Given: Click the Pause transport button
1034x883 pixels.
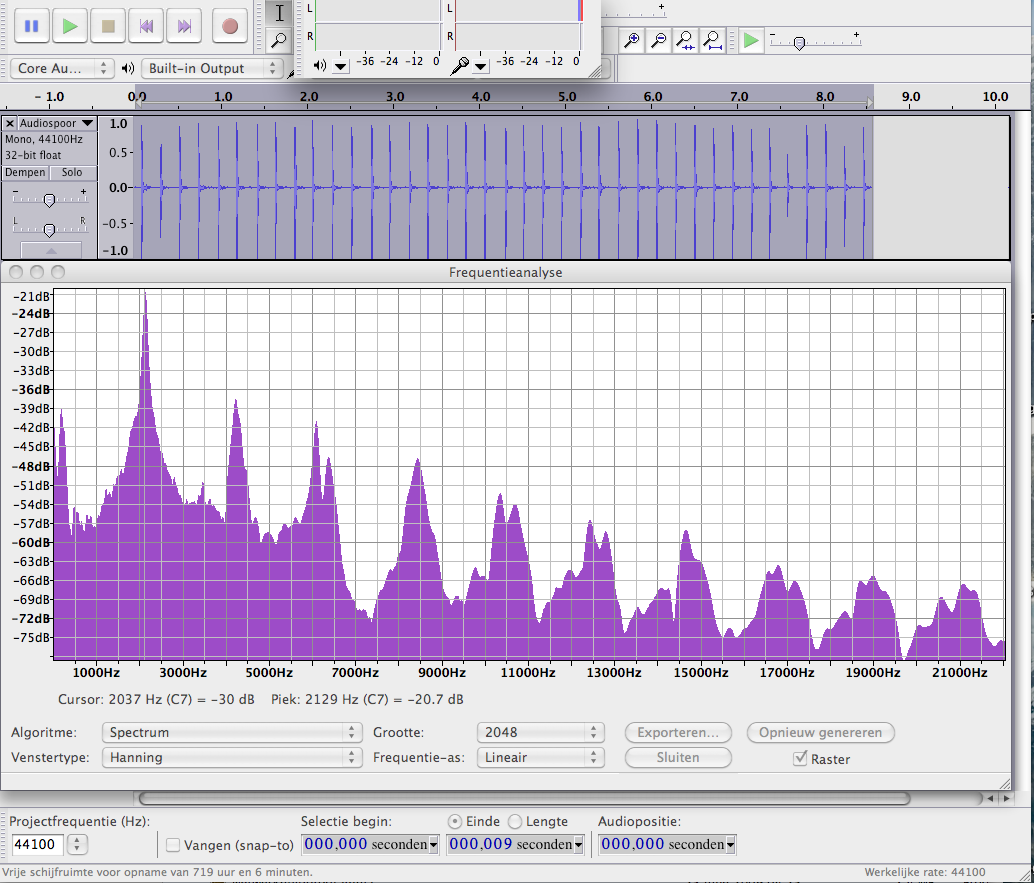Looking at the screenshot, I should coord(32,26).
